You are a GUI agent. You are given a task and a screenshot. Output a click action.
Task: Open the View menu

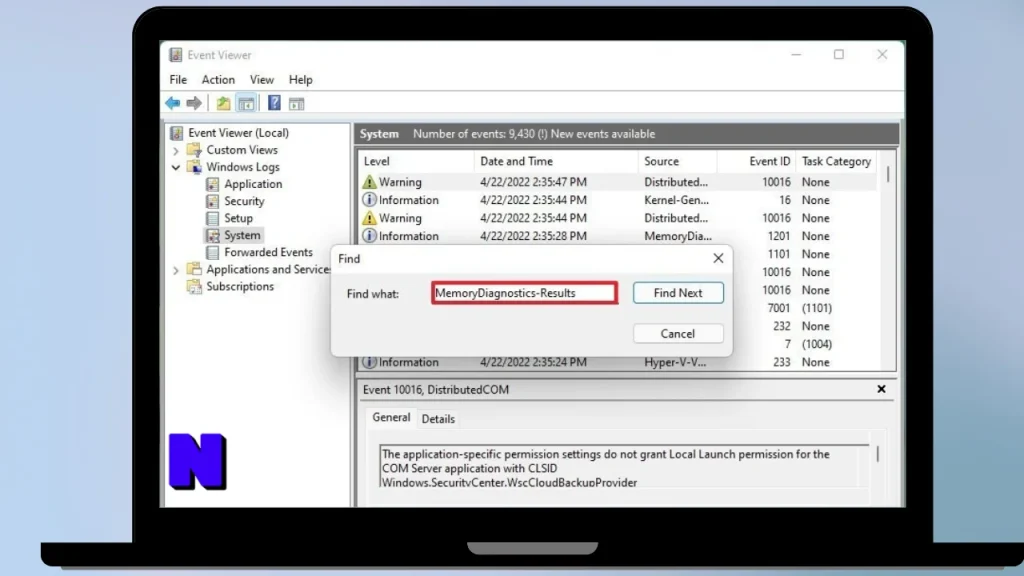tap(262, 80)
